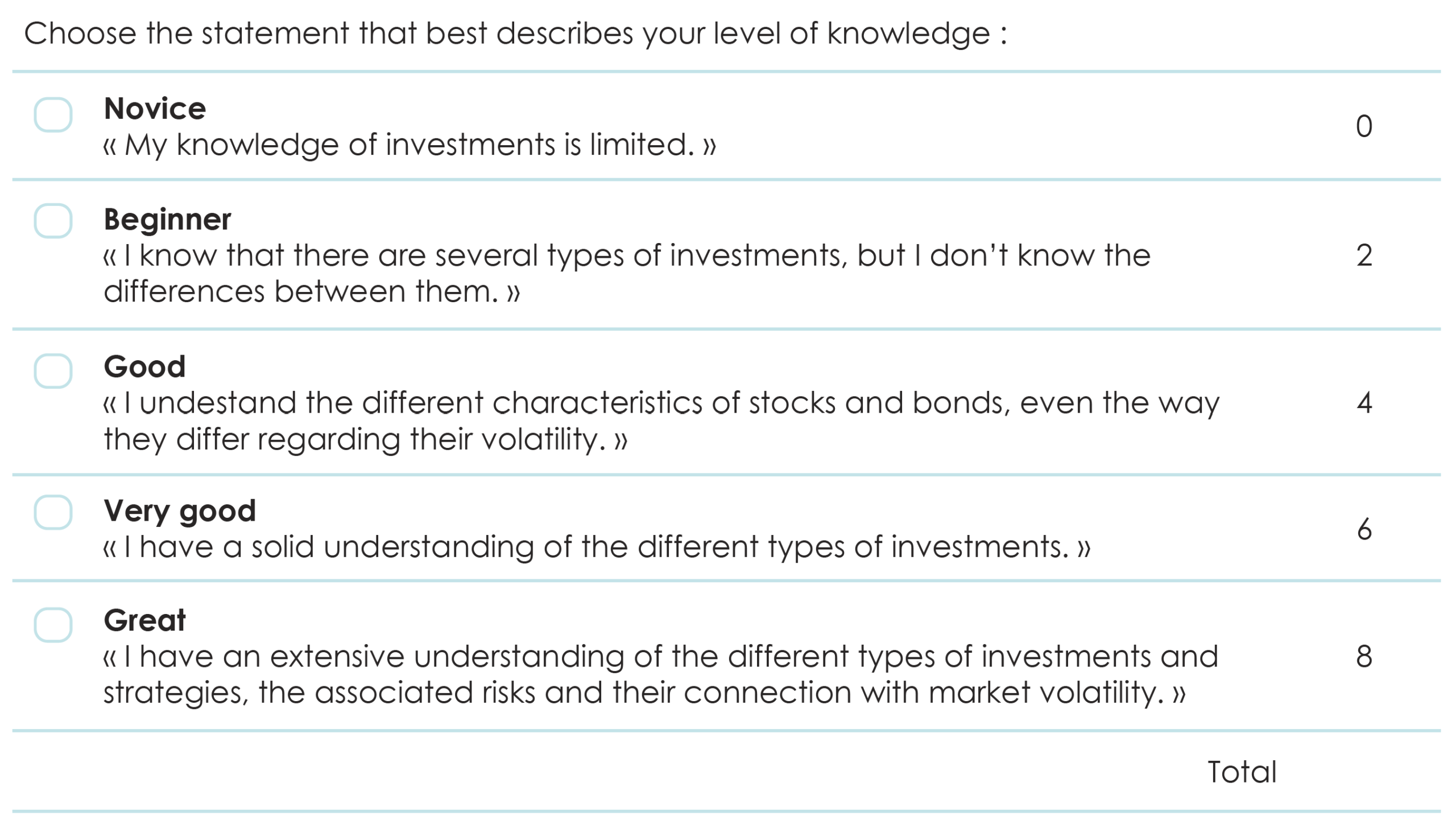Click the Novice heading label
The image size is (1456, 828).
click(155, 108)
